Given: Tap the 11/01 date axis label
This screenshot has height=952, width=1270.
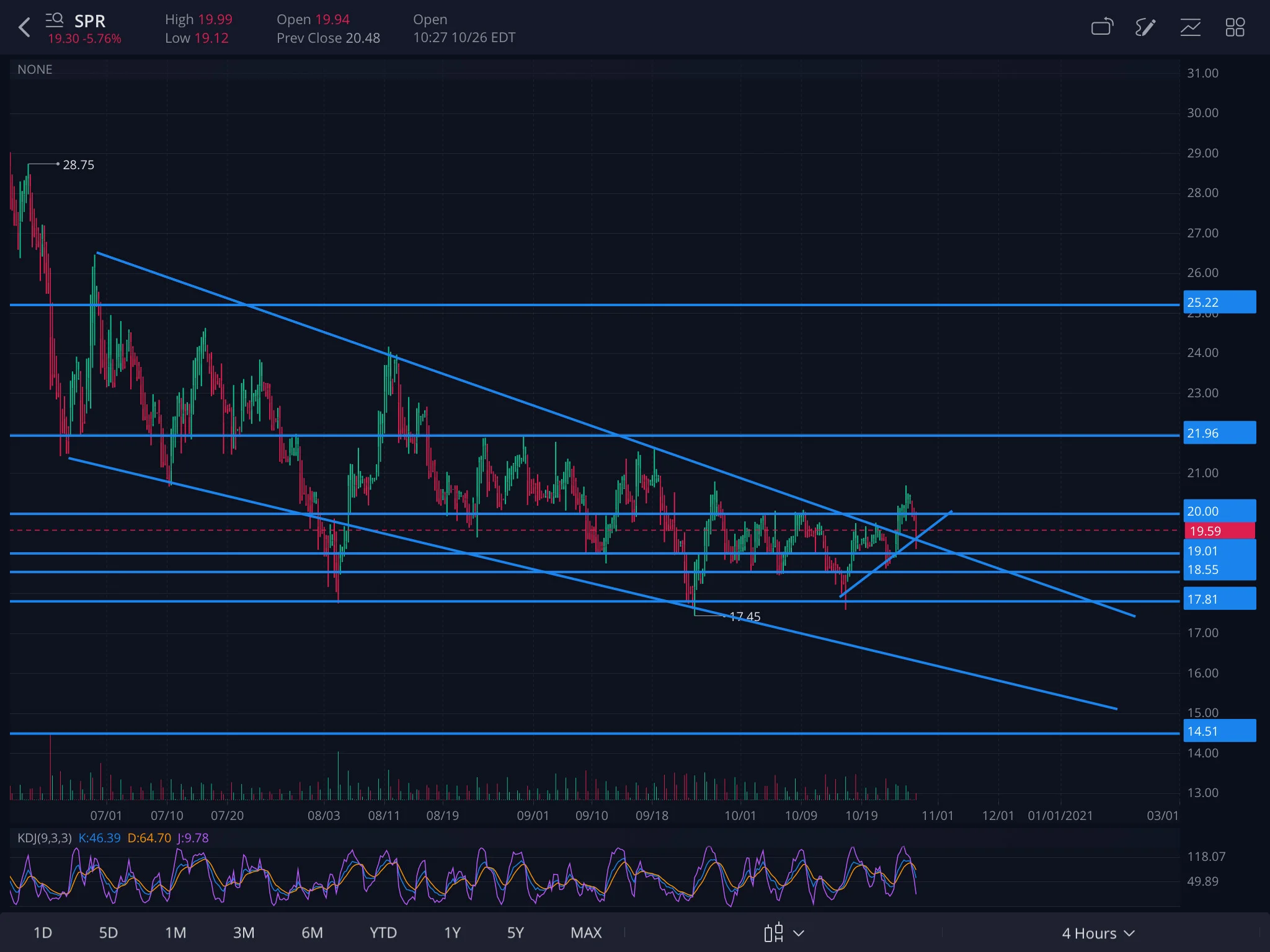Looking at the screenshot, I should (x=937, y=816).
